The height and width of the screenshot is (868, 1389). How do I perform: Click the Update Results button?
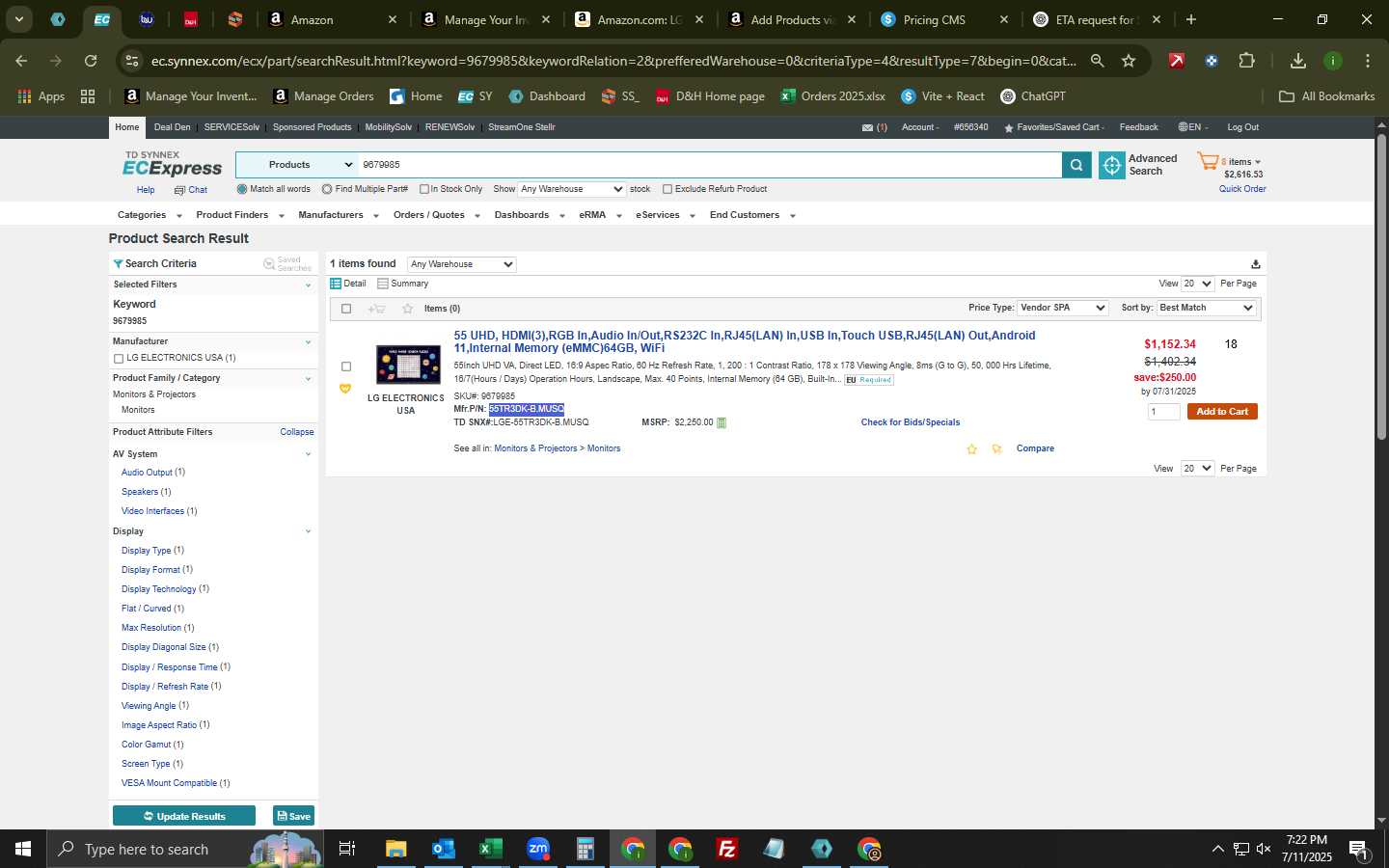click(x=184, y=816)
